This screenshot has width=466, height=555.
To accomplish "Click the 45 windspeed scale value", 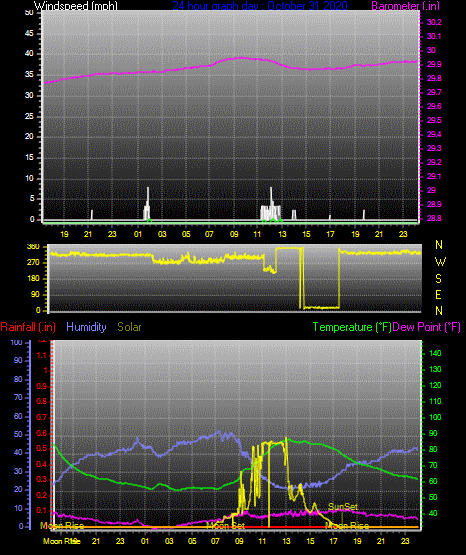I will (x=29, y=34).
